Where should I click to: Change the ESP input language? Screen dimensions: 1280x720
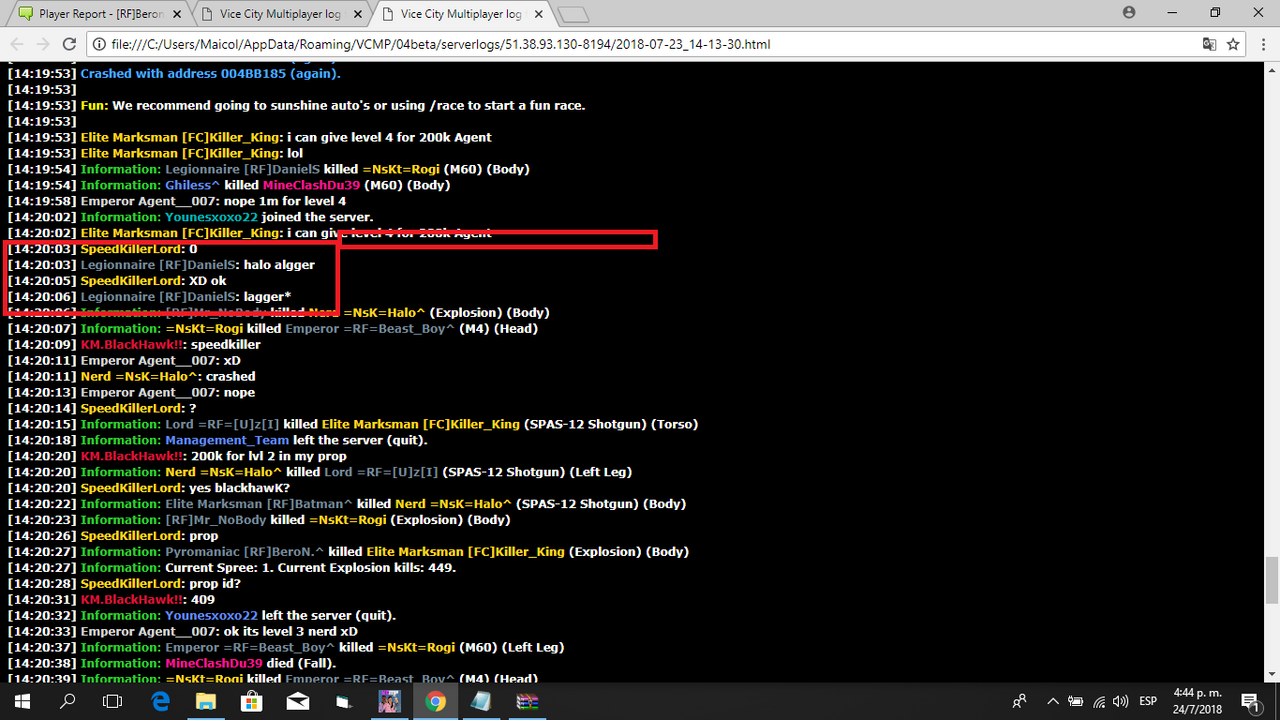click(x=1149, y=702)
